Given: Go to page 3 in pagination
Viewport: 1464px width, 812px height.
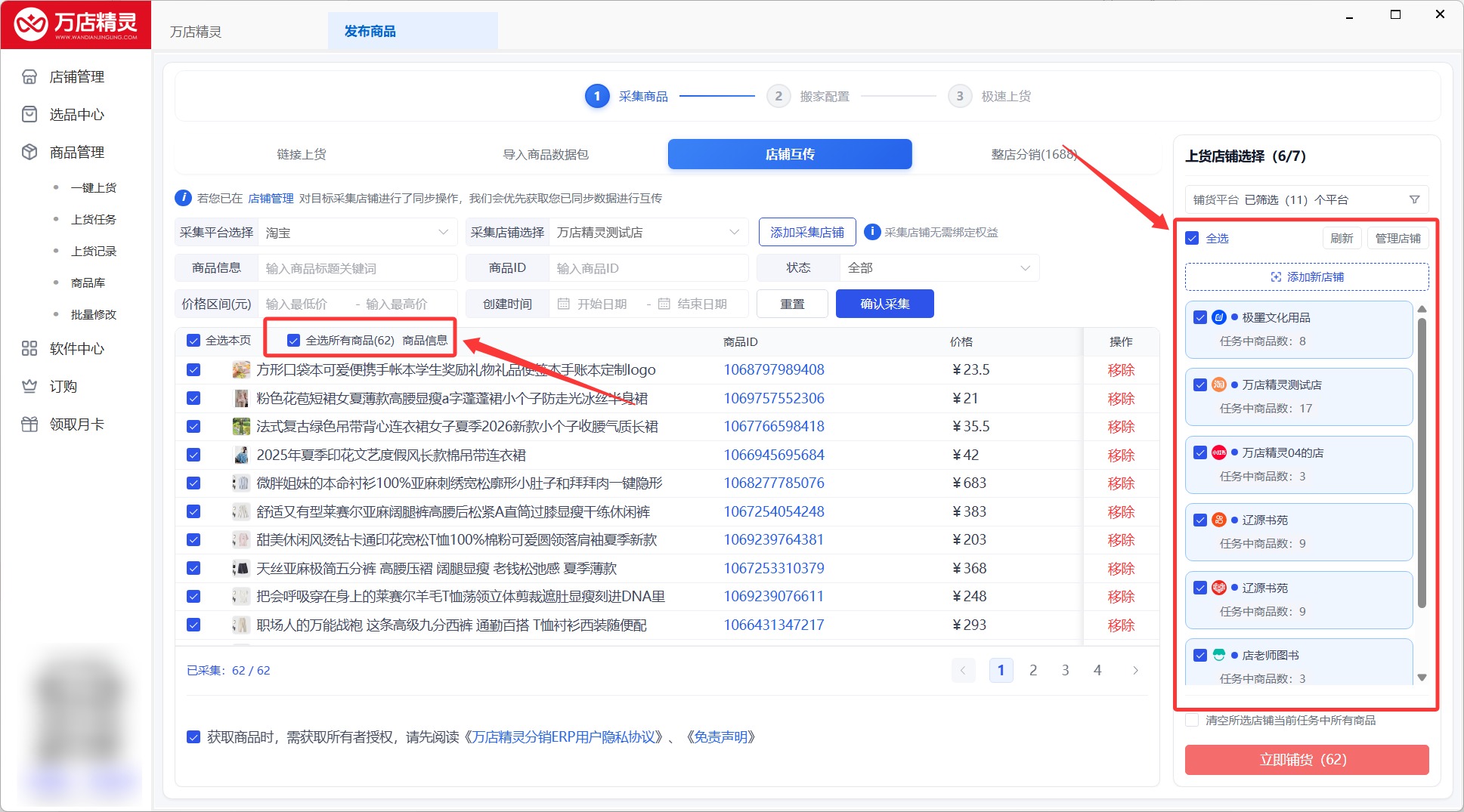Looking at the screenshot, I should click(x=1065, y=670).
